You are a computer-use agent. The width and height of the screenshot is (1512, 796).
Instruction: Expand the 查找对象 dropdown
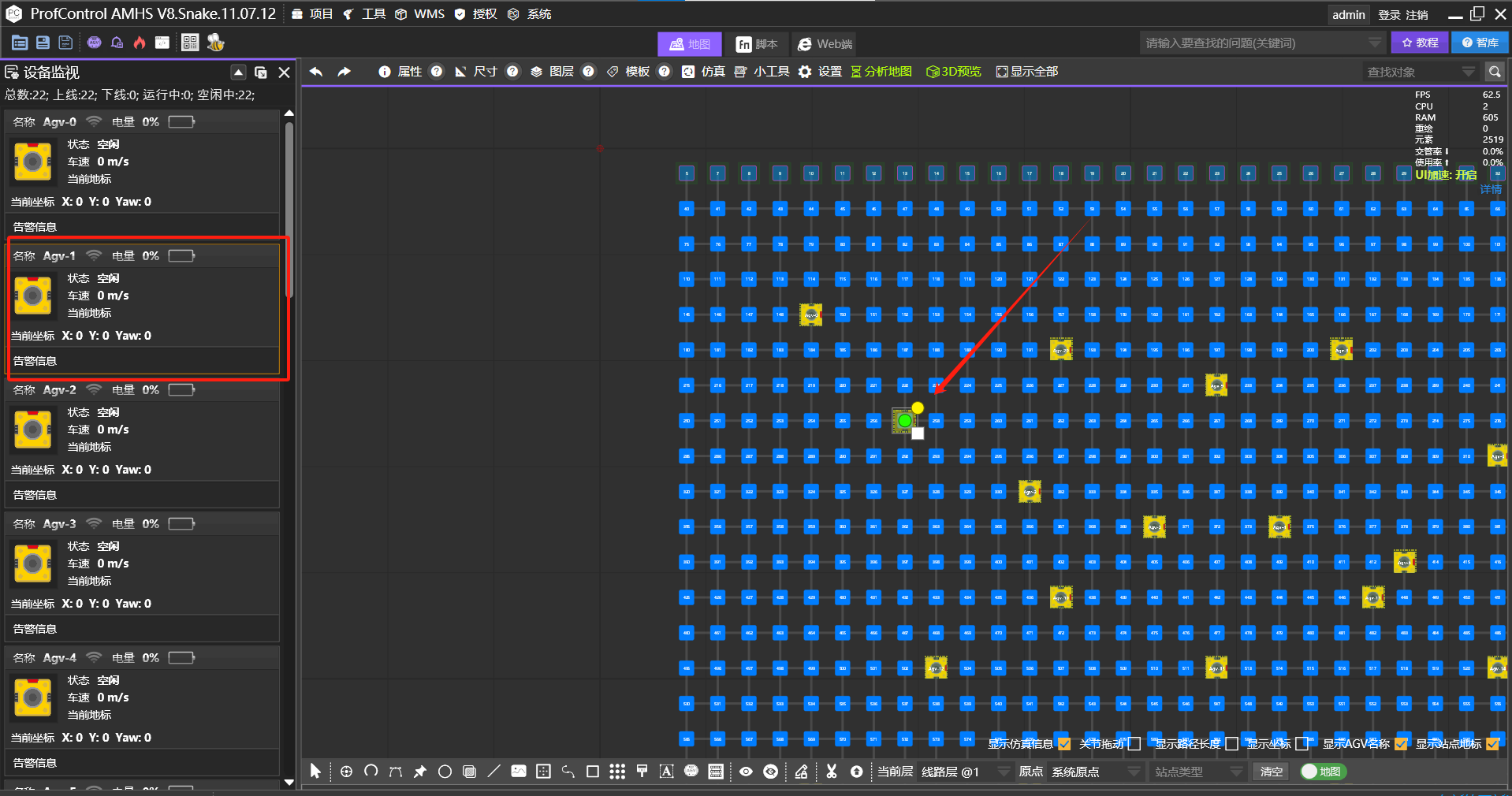pyautogui.click(x=1469, y=72)
